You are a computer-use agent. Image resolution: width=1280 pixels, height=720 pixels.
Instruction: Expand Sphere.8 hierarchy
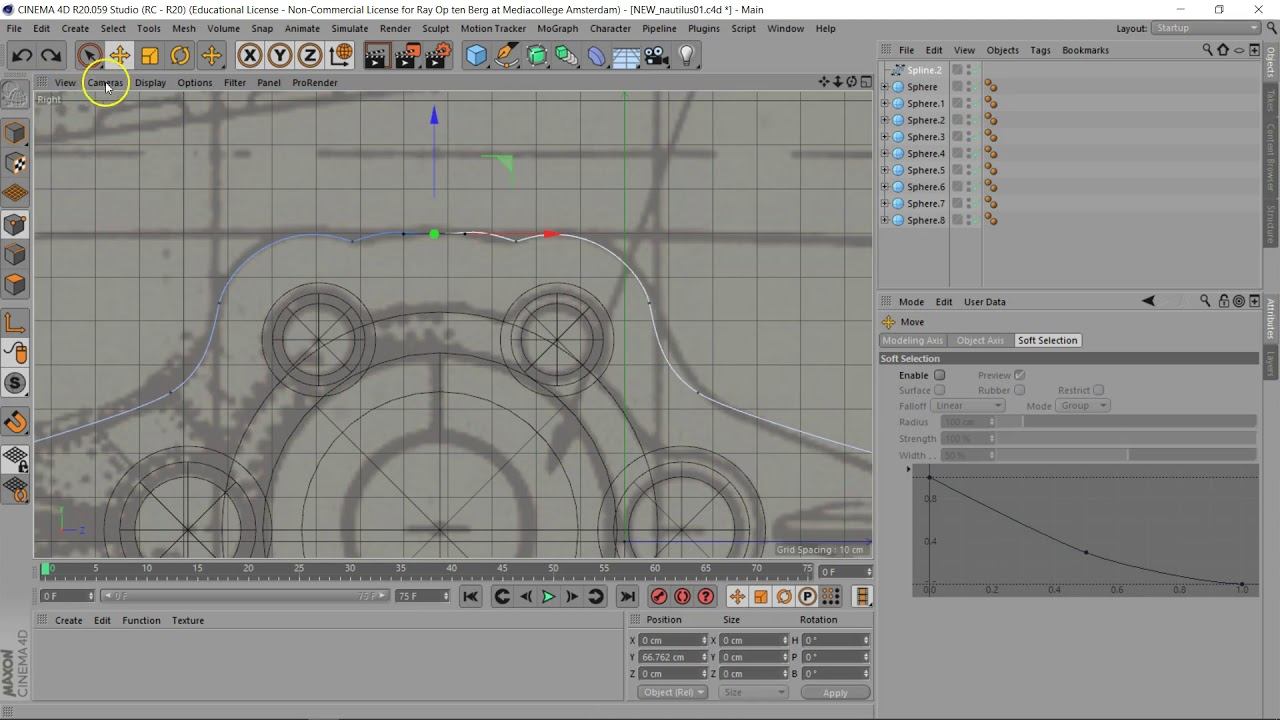(884, 220)
